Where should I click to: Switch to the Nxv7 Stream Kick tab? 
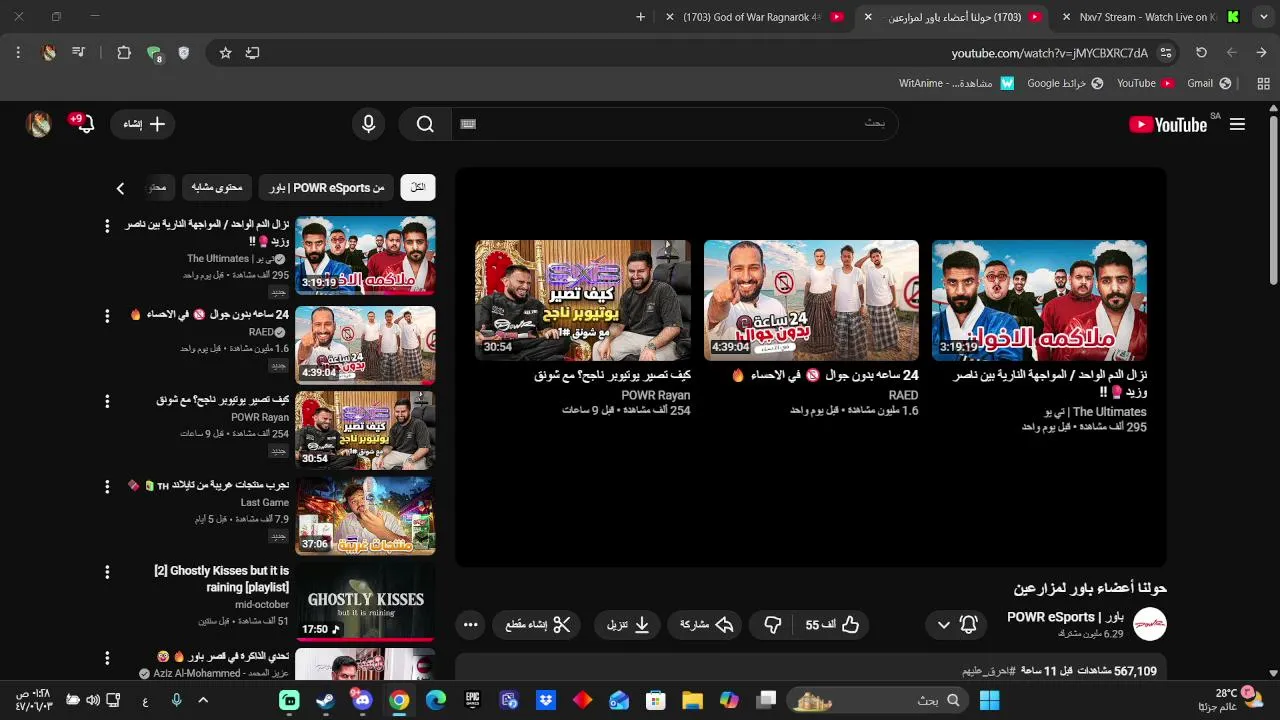click(1148, 17)
